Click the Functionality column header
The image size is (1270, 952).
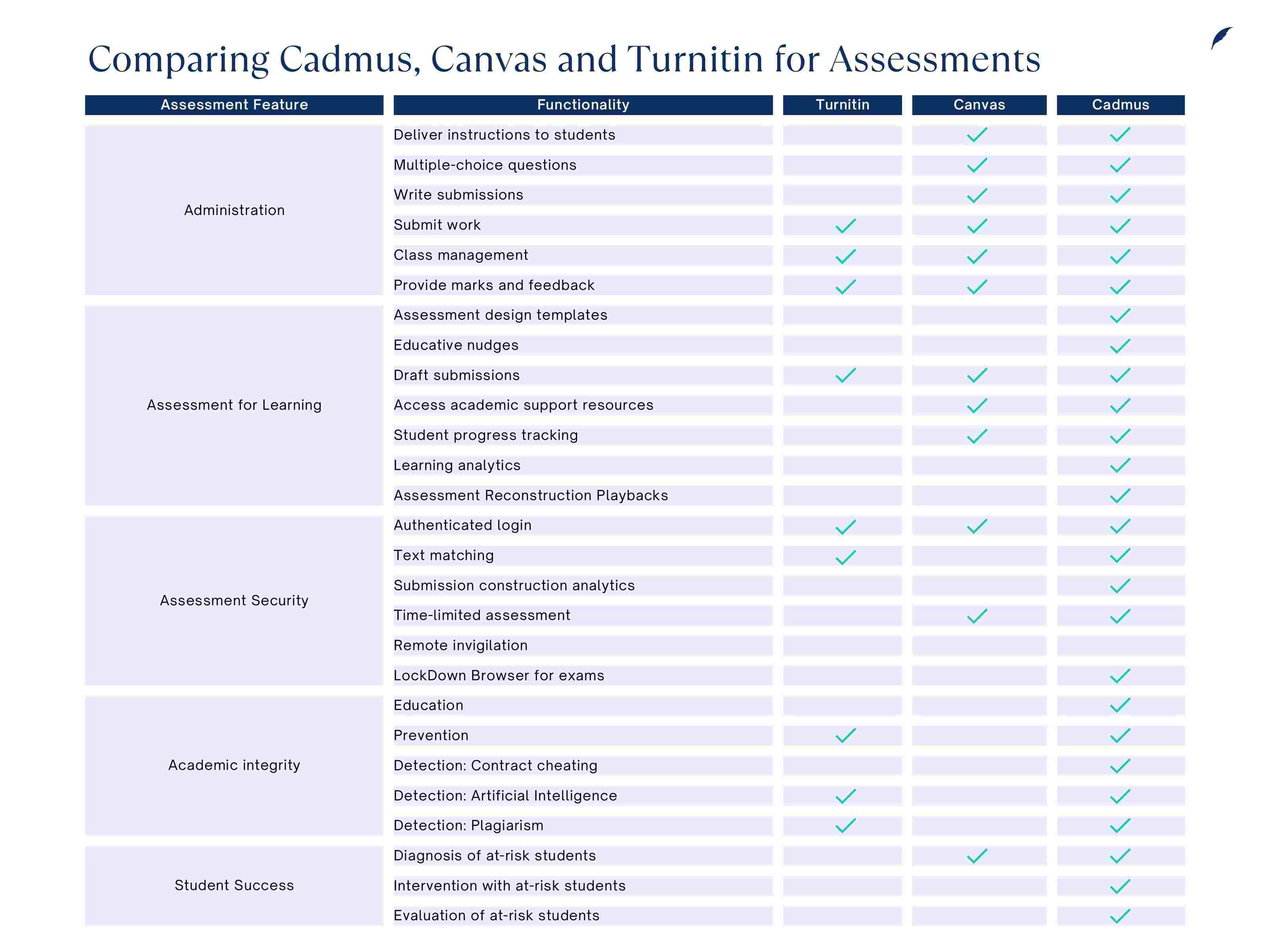(583, 105)
